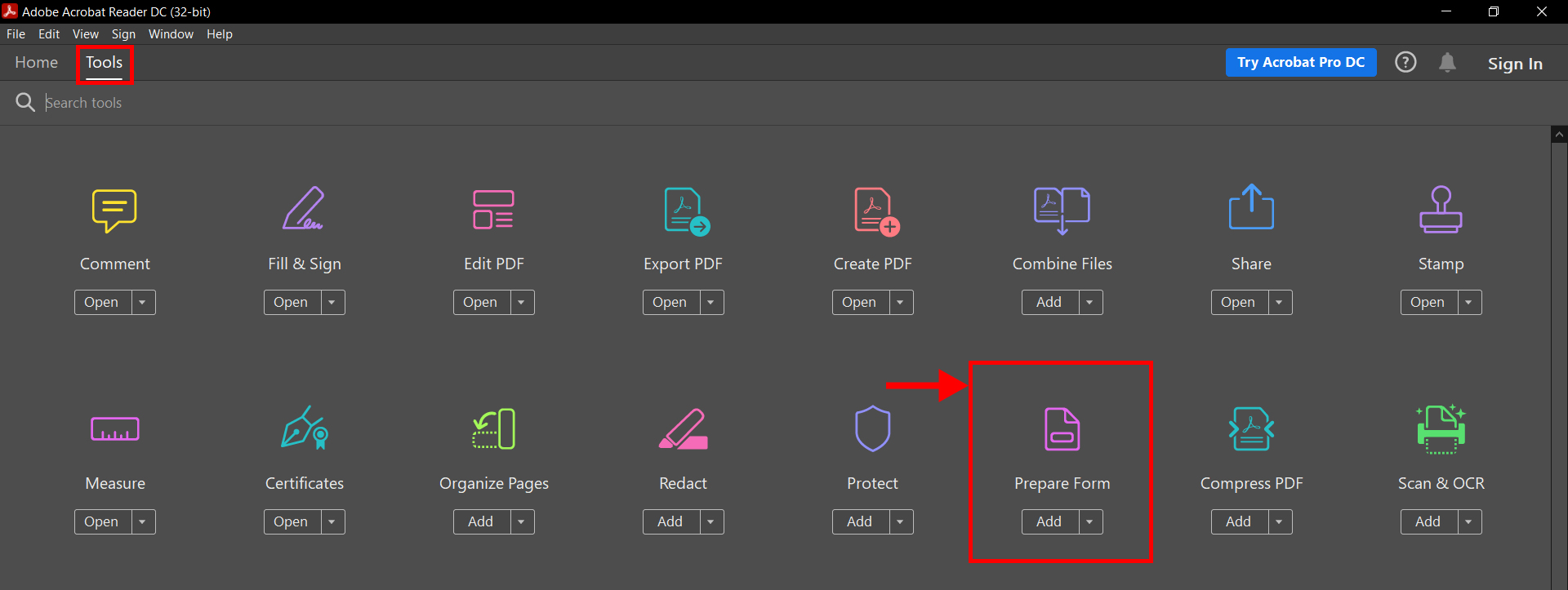Expand dropdown arrow beside Create PDF Open
Screen dimensions: 1568x590
point(901,302)
